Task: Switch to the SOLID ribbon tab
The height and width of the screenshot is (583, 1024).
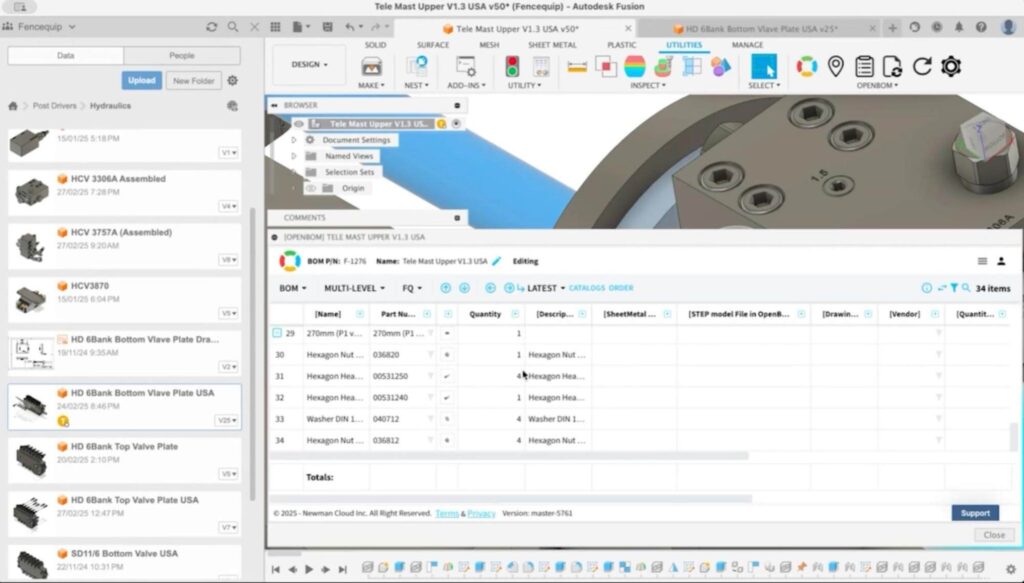Action: click(375, 45)
